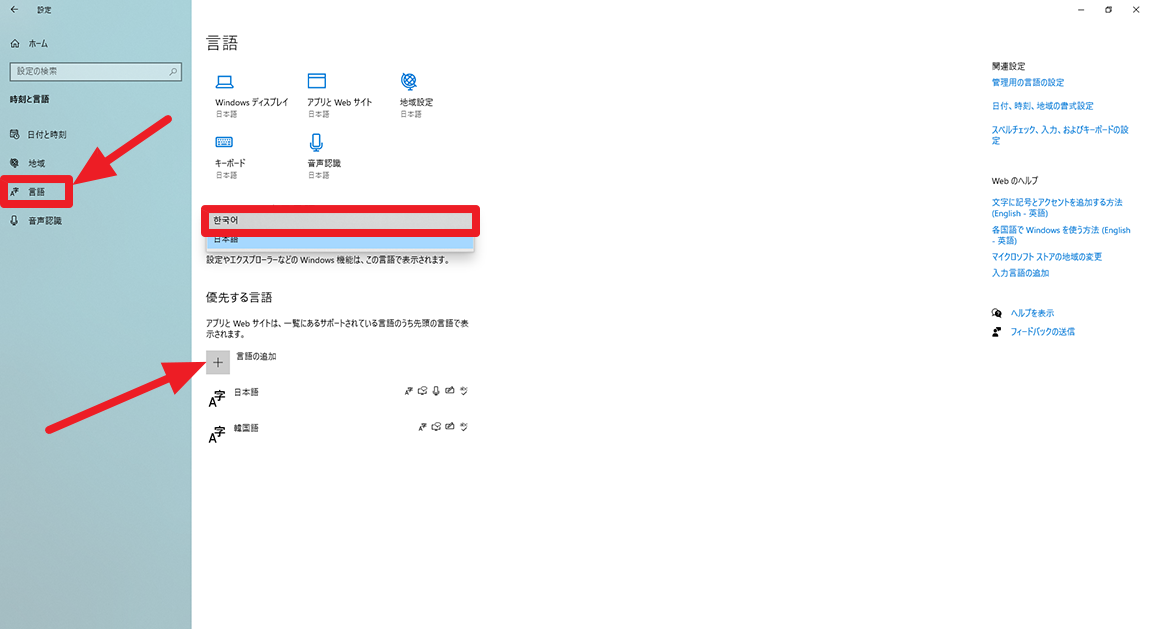The width and height of the screenshot is (1150, 629).
Task: Click the display language icon on 日本語 row
Action: [409, 391]
